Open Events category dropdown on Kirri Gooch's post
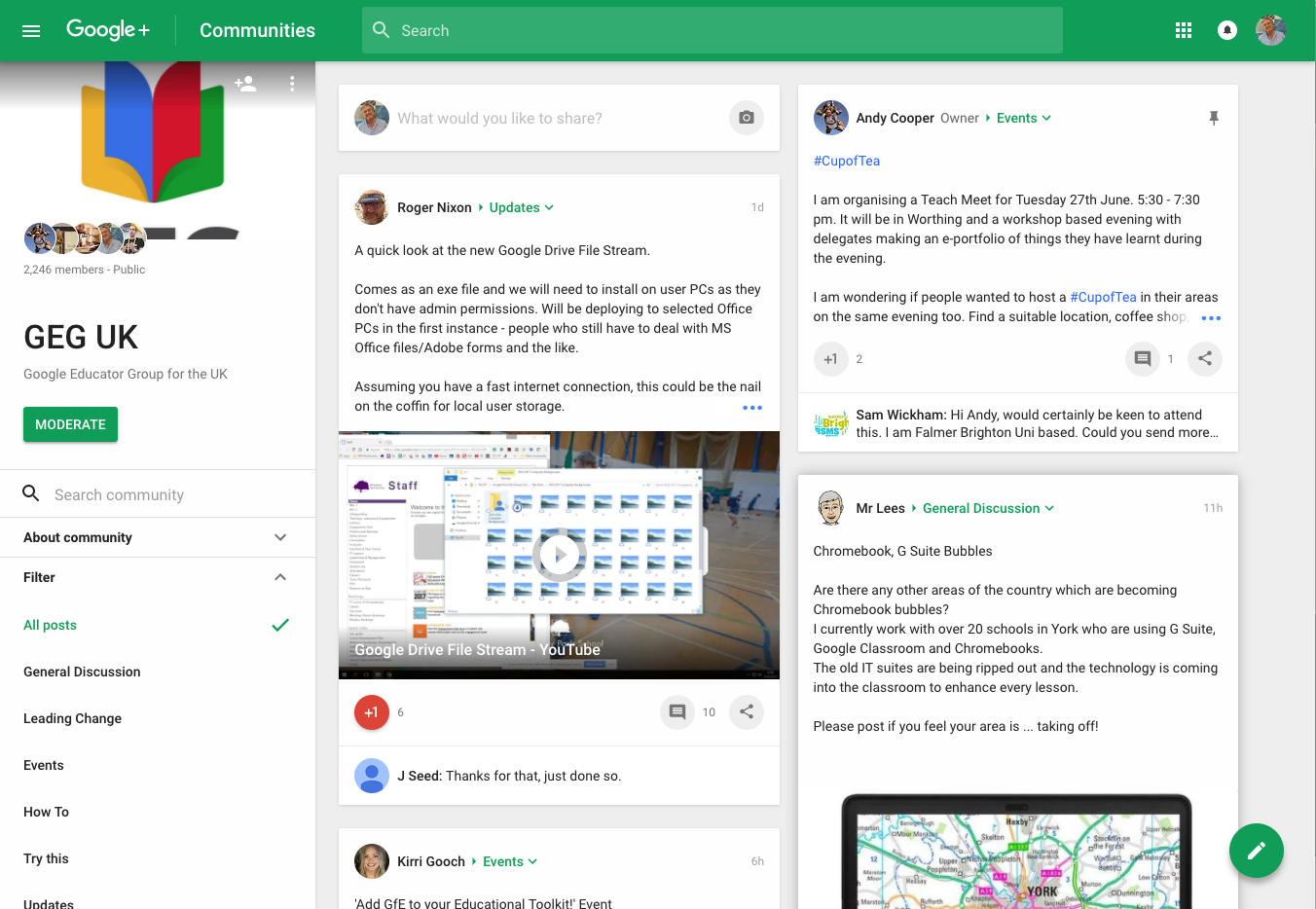Image resolution: width=1316 pixels, height=909 pixels. (510, 861)
